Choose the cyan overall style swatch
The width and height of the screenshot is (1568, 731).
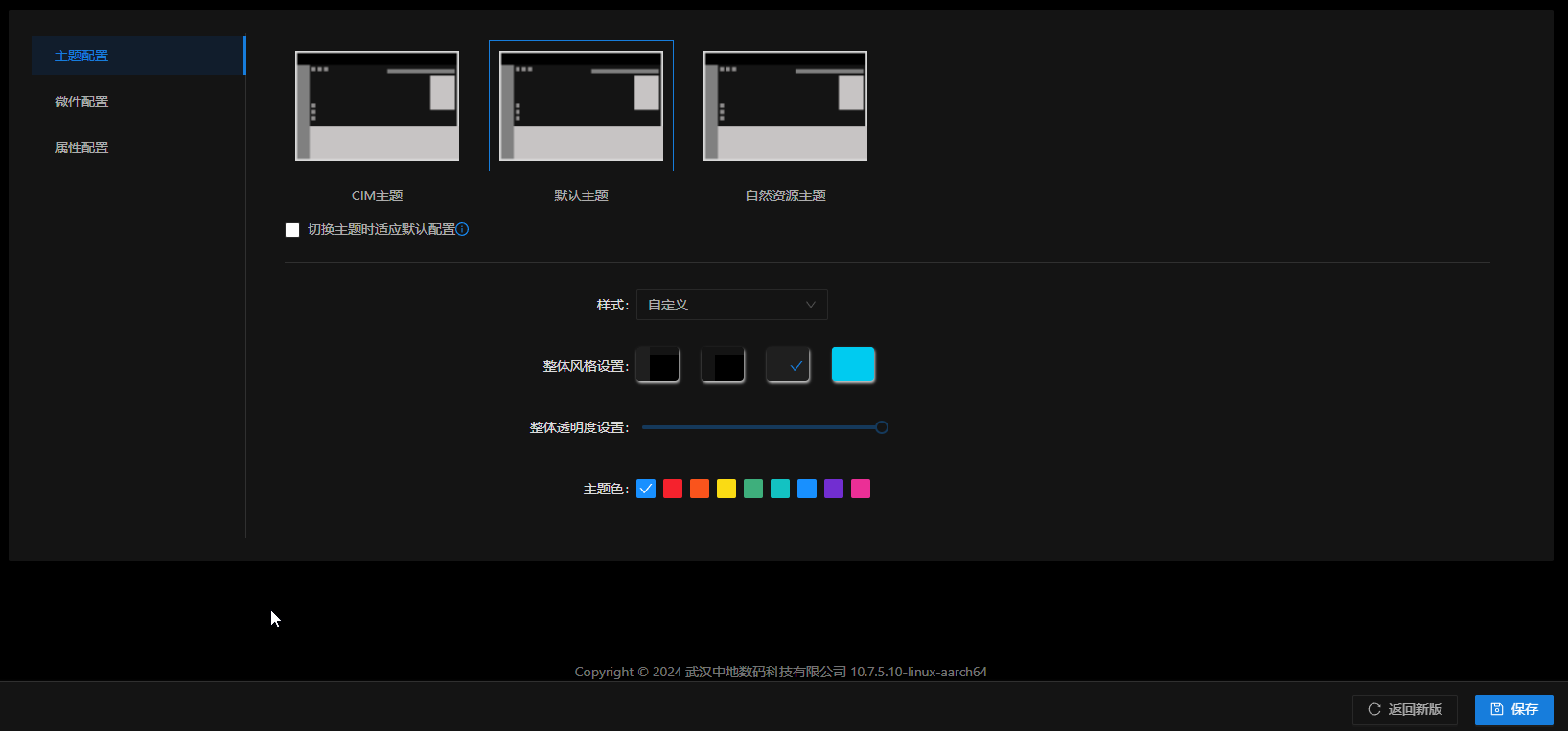[x=853, y=365]
